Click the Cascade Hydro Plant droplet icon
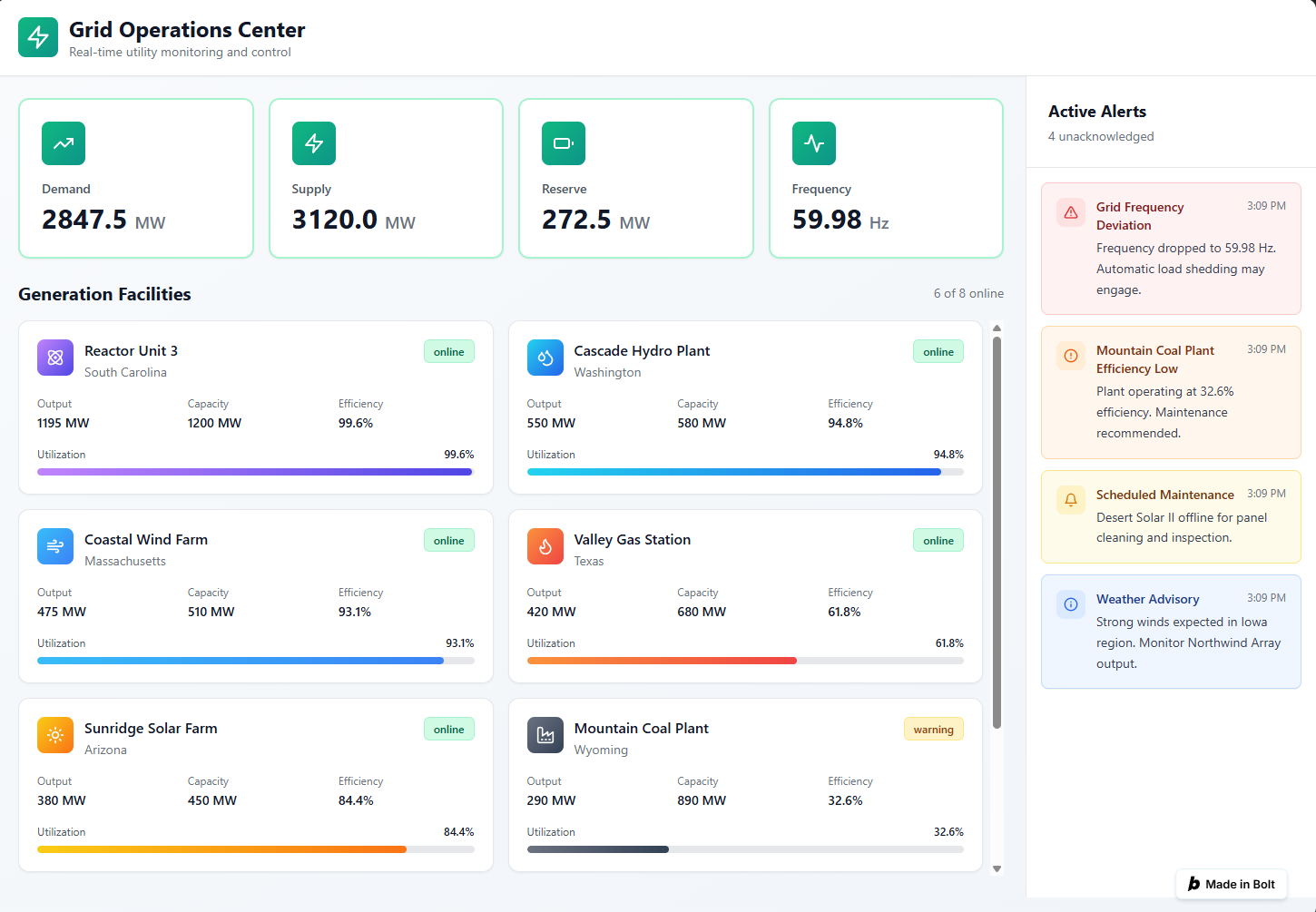This screenshot has height=912, width=1316. coord(545,358)
